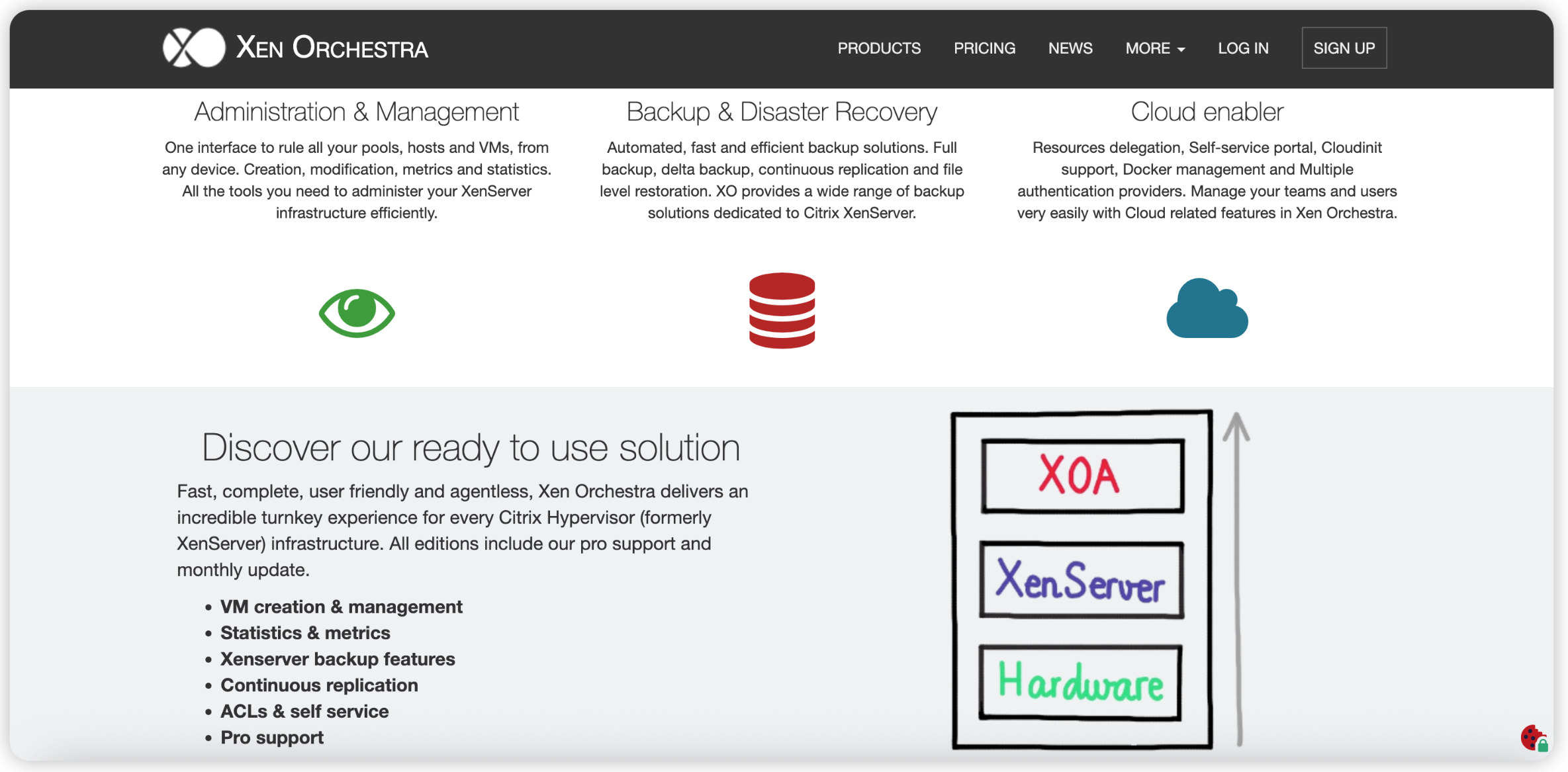Click the blue cloud icon
Viewport: 1568px width, 772px height.
pos(1207,308)
